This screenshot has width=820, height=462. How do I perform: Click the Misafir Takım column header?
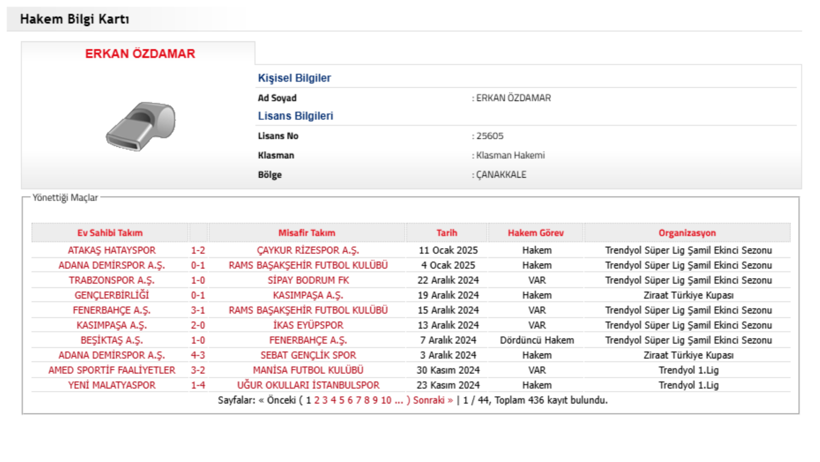click(x=307, y=233)
